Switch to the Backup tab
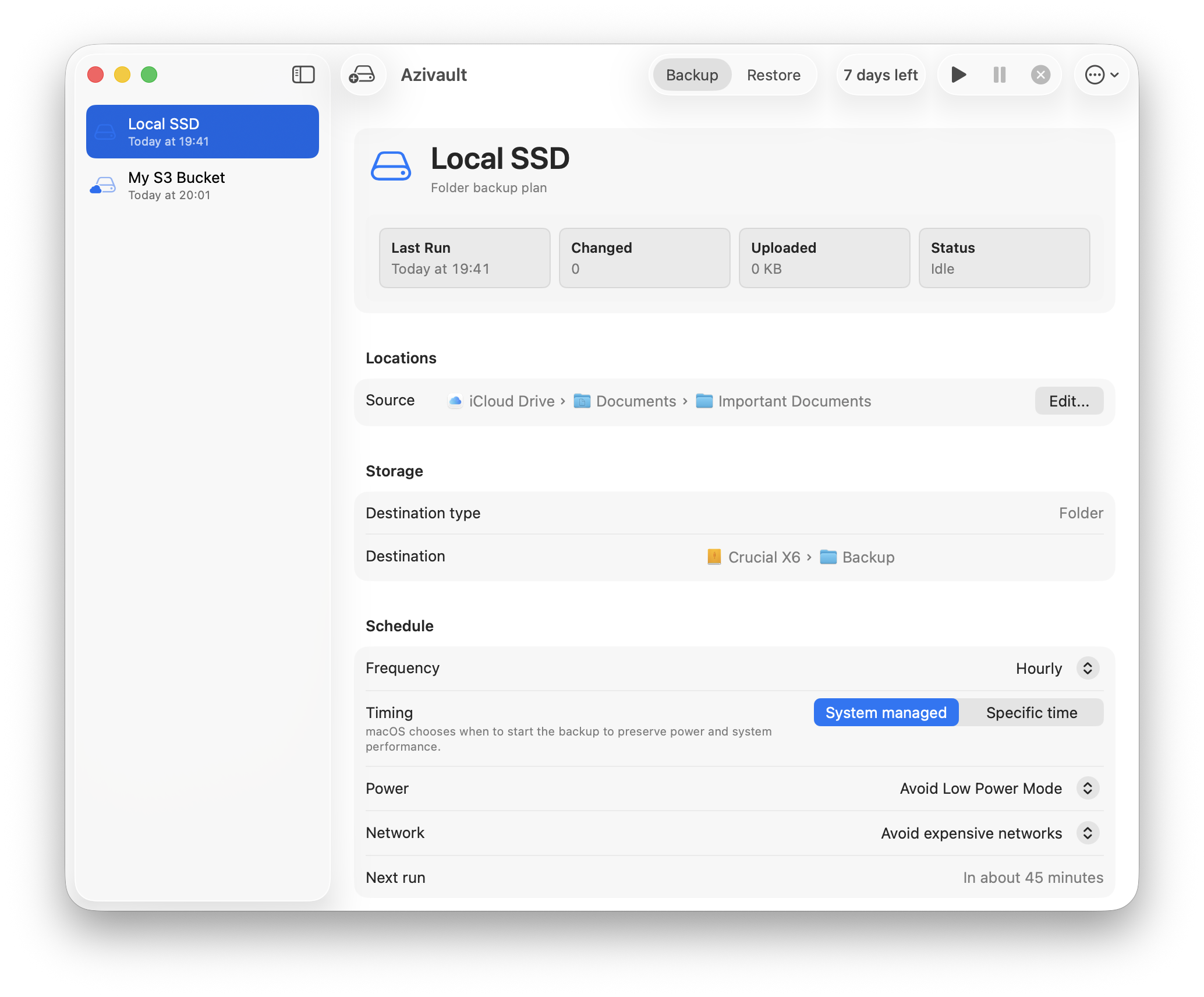The image size is (1204, 997). (692, 75)
